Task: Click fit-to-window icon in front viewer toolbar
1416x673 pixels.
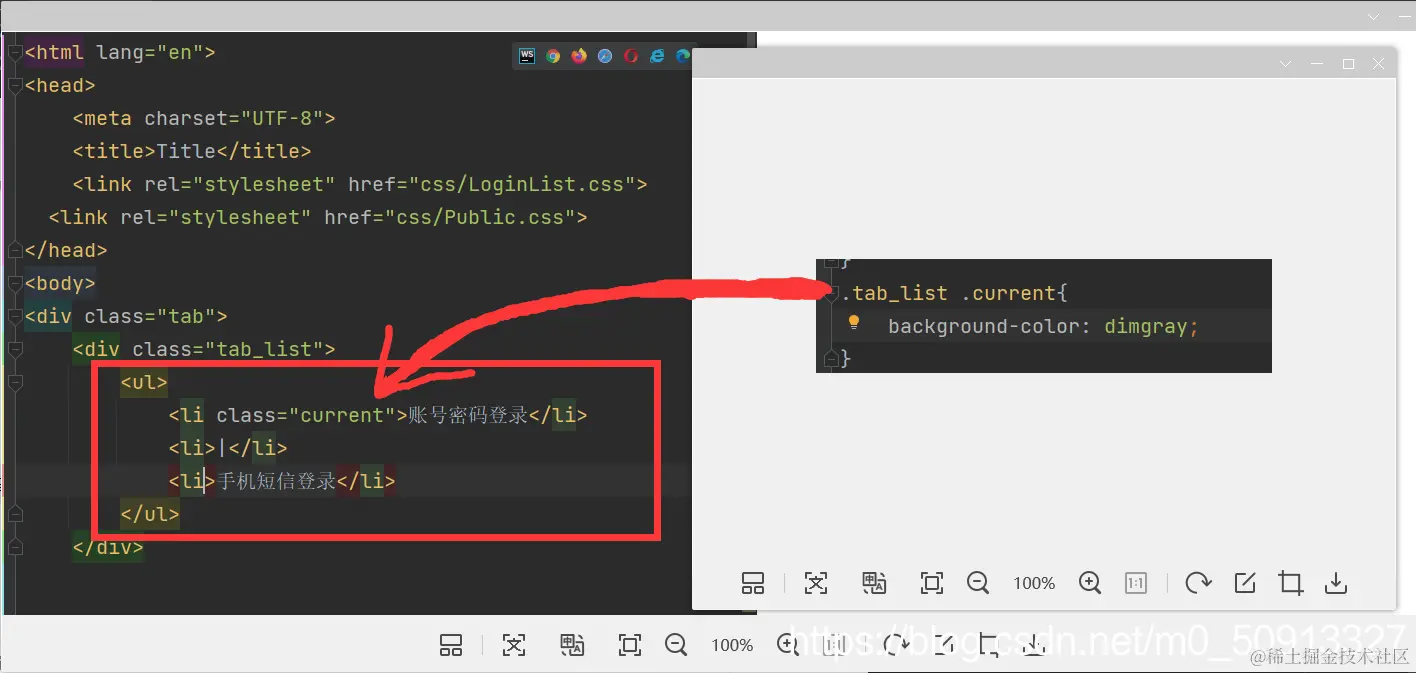Action: tap(932, 583)
